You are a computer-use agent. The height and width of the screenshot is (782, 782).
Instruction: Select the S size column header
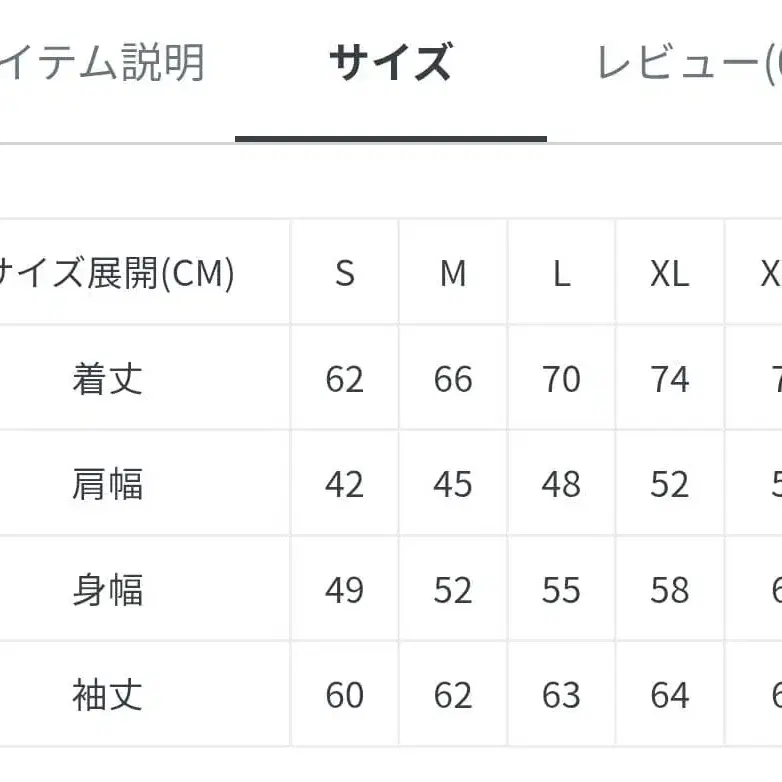coord(345,273)
